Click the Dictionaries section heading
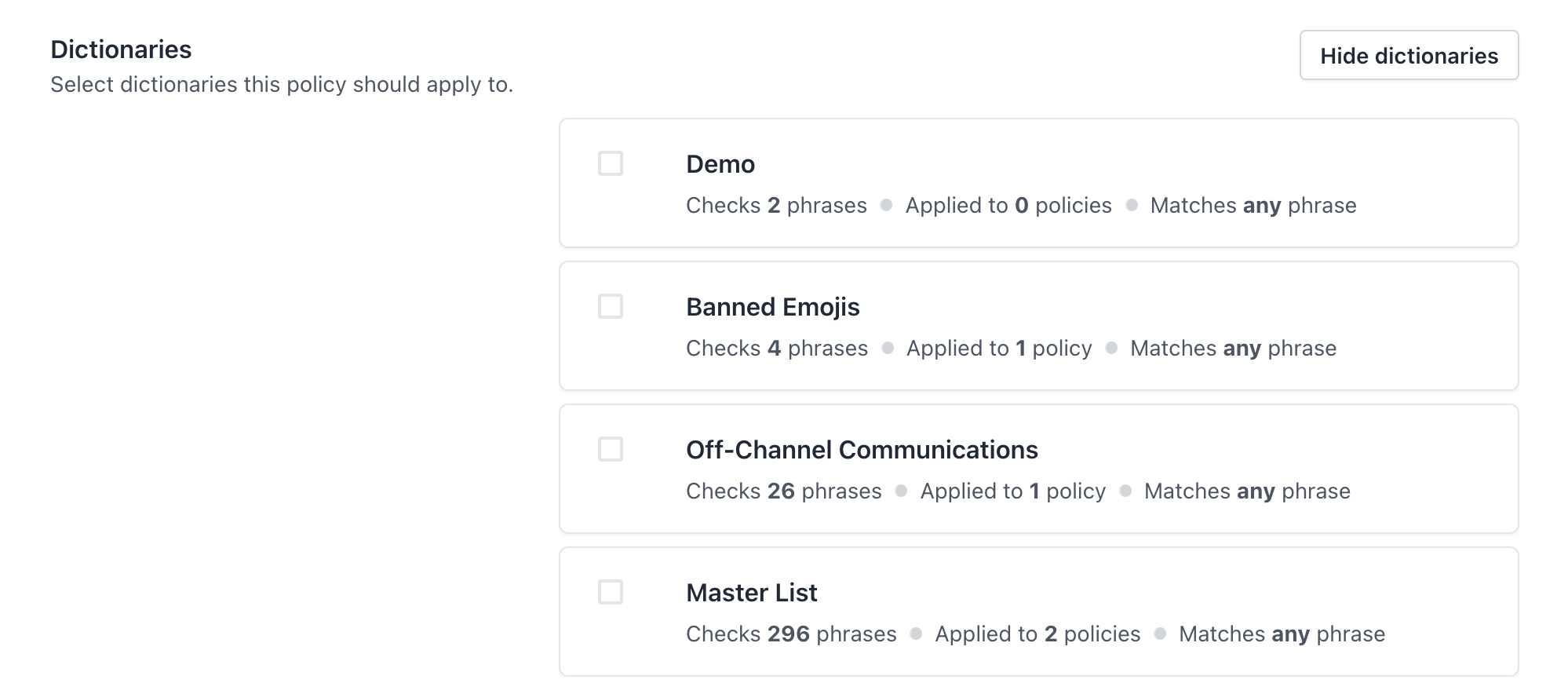Image resolution: width=1568 pixels, height=694 pixels. (121, 49)
